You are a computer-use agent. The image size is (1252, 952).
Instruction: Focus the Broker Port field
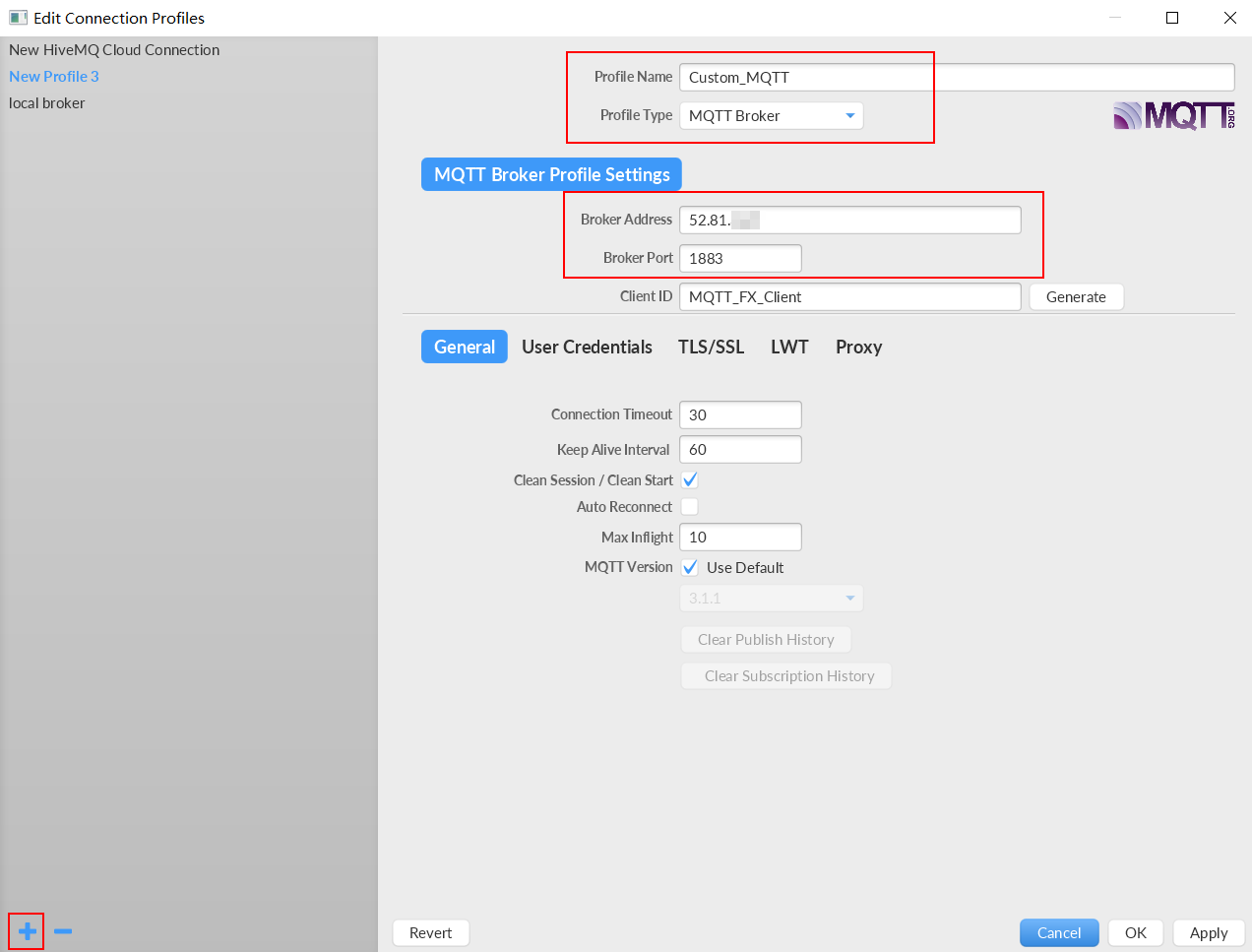pos(740,259)
